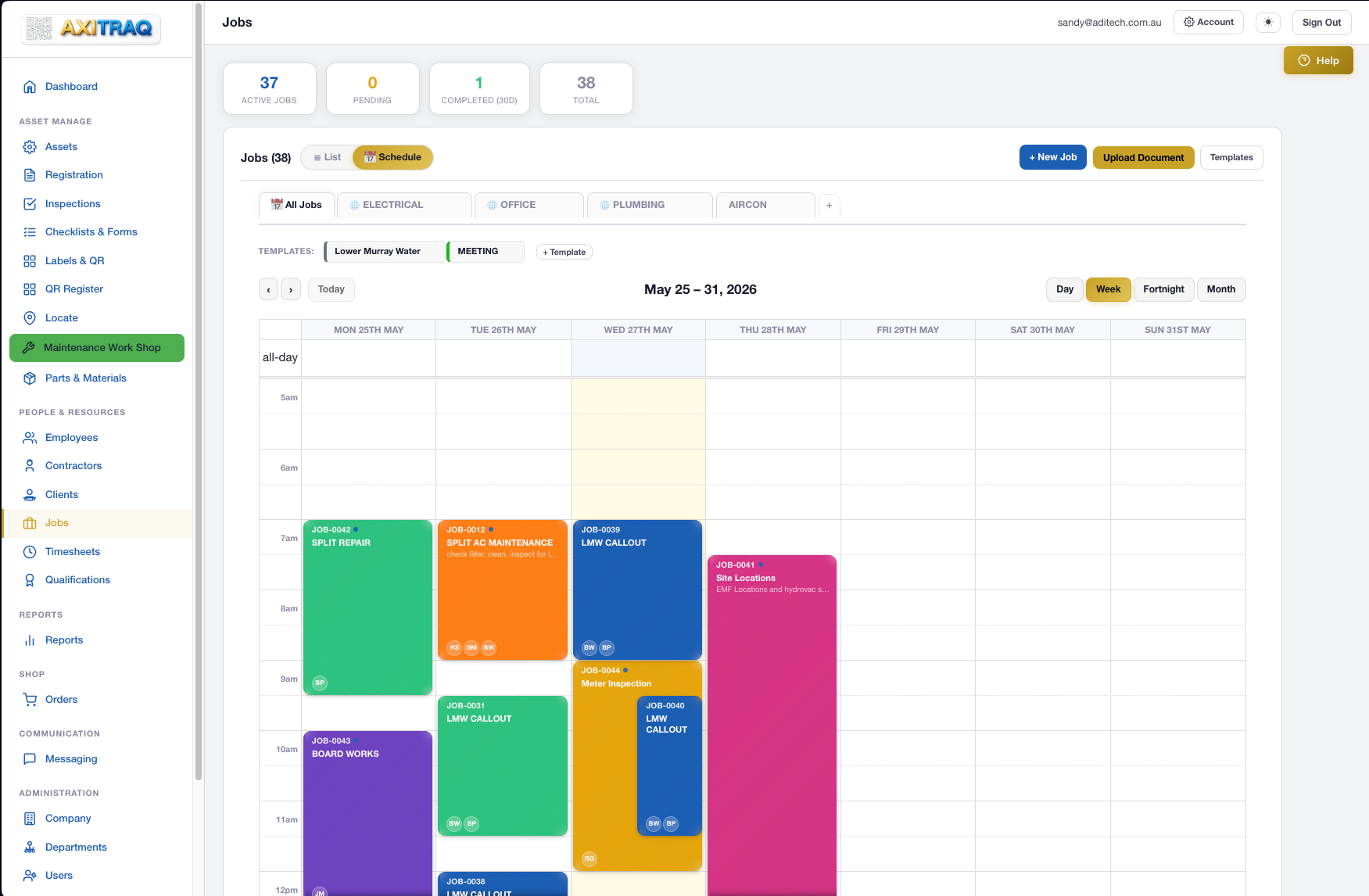This screenshot has height=896, width=1369.
Task: Click the Messaging chat bubble icon
Action: (x=30, y=759)
